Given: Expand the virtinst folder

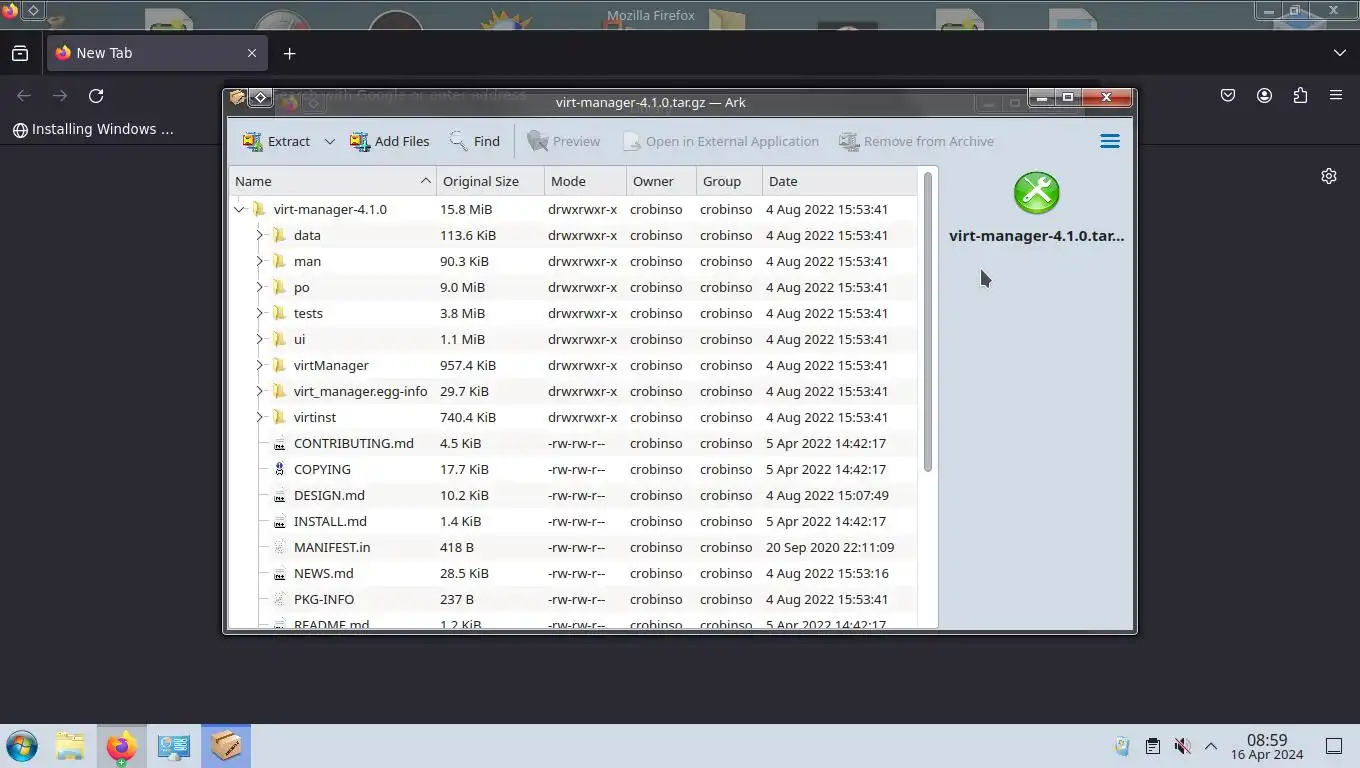Looking at the screenshot, I should pos(260,417).
